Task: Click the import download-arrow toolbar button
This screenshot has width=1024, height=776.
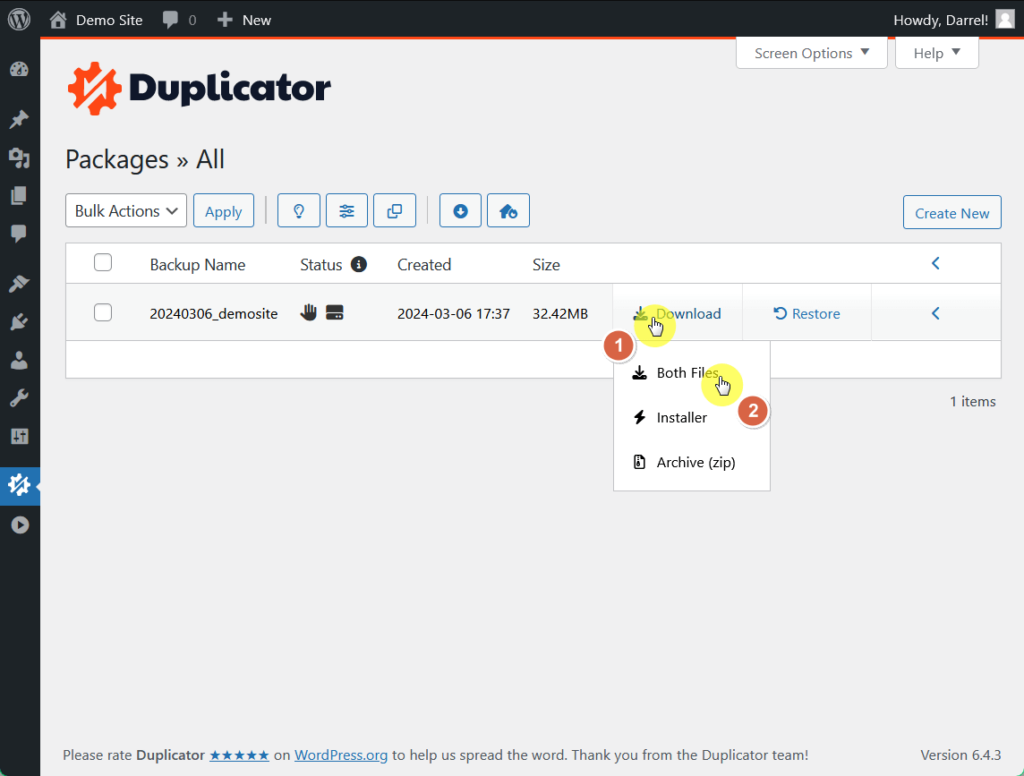Action: 460,211
